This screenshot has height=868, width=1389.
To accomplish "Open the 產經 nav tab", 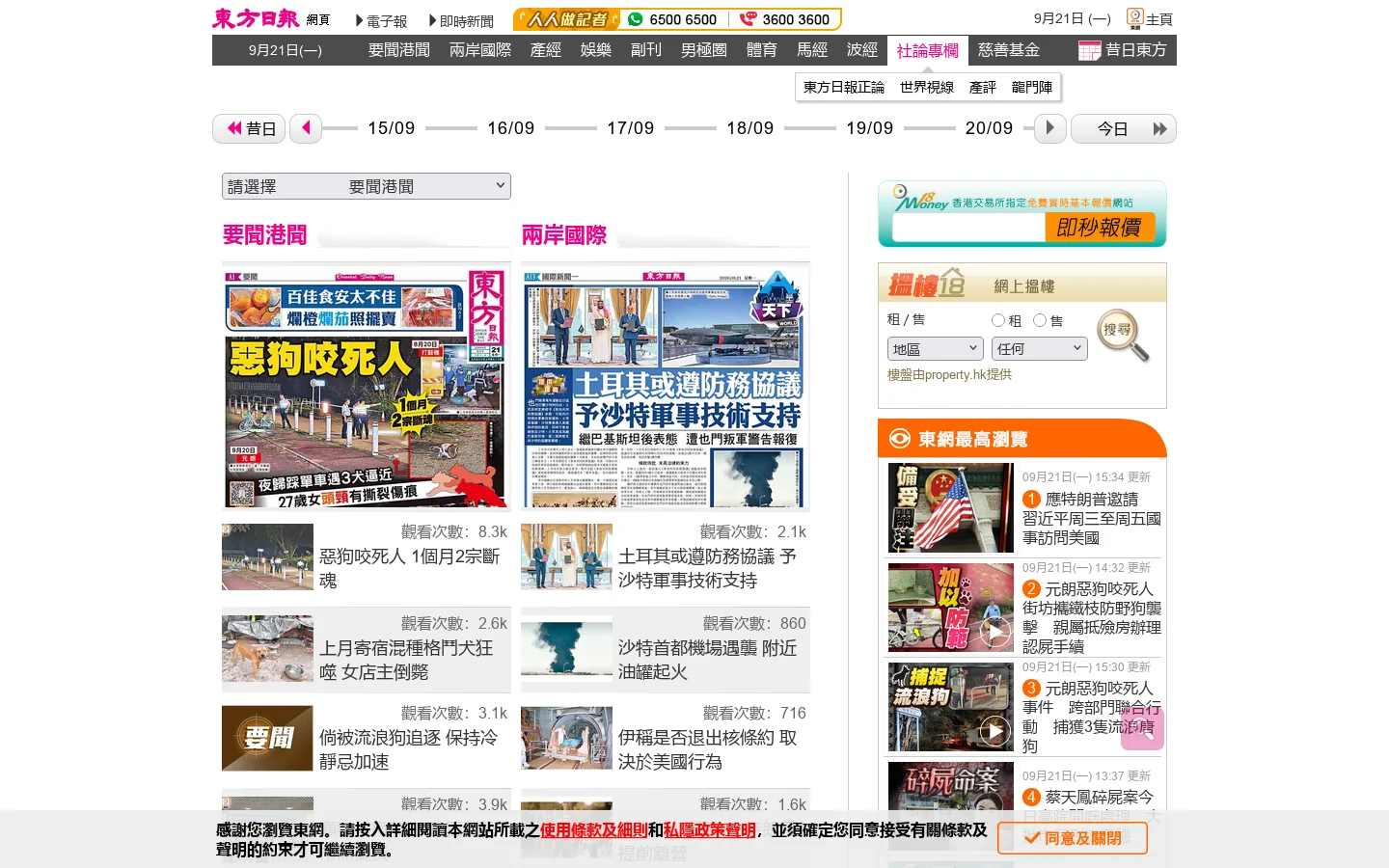I will tap(546, 50).
